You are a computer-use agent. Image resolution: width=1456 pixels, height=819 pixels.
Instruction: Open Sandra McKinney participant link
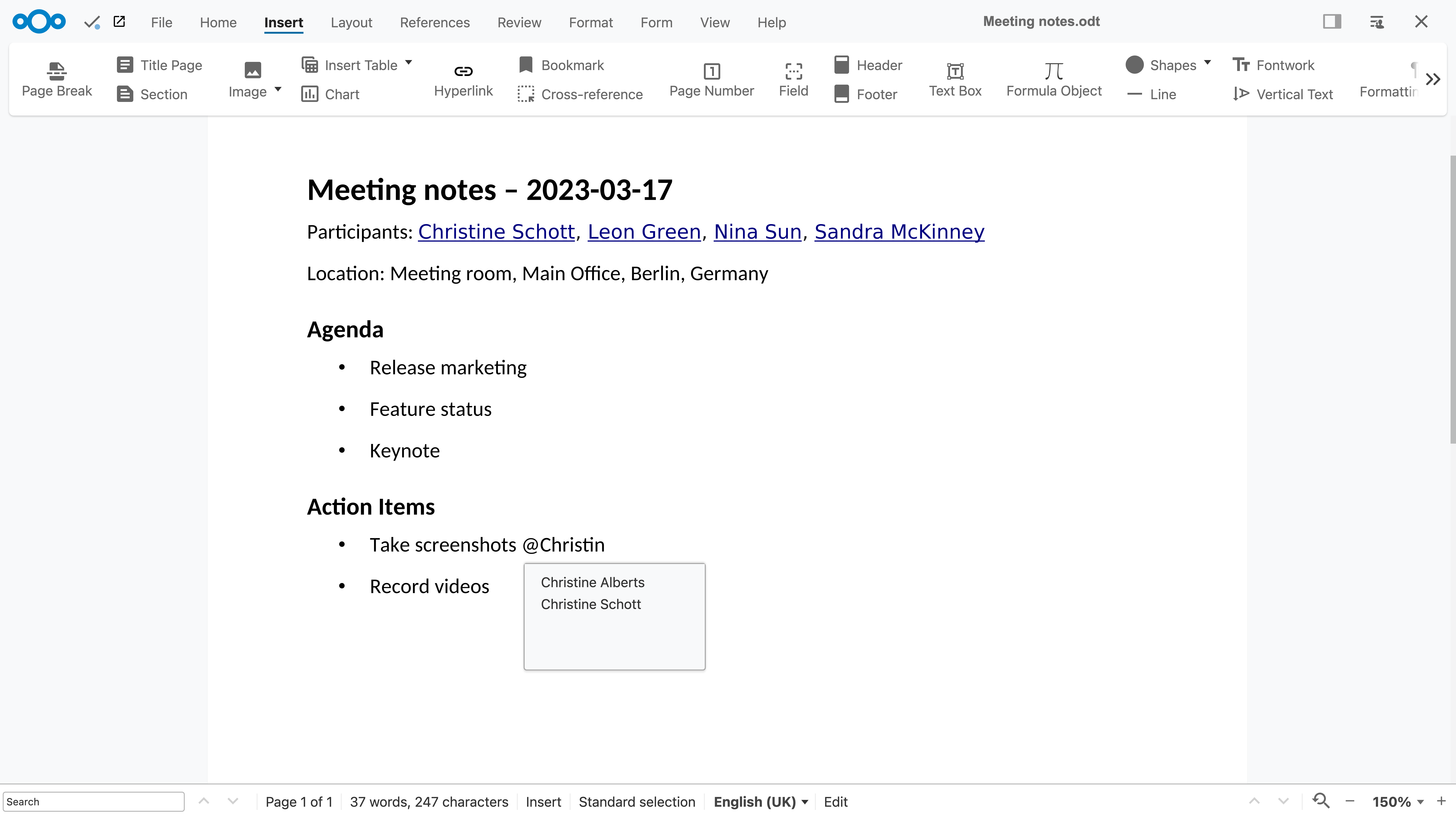(899, 232)
